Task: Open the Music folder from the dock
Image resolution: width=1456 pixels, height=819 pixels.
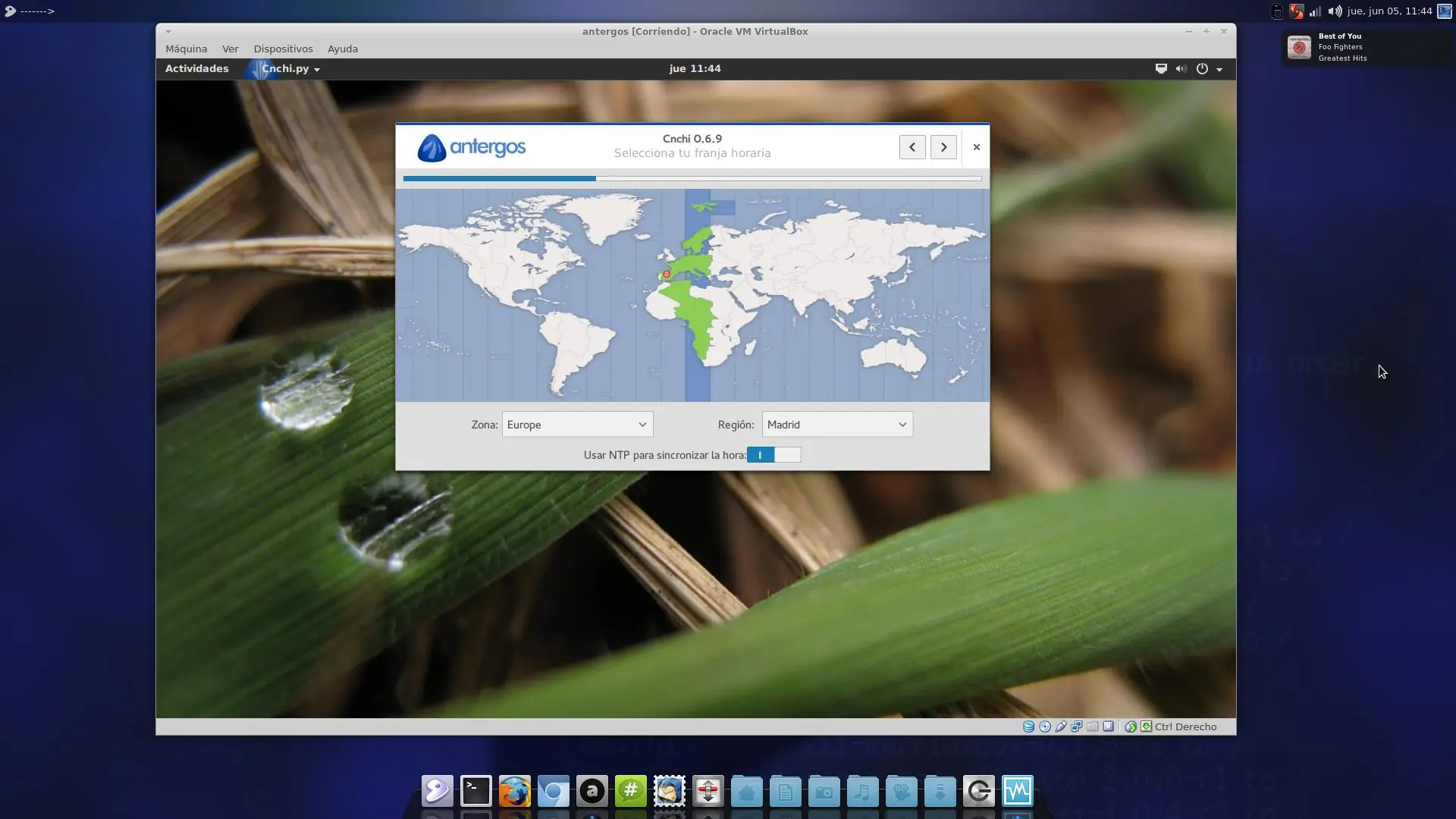Action: tap(863, 791)
